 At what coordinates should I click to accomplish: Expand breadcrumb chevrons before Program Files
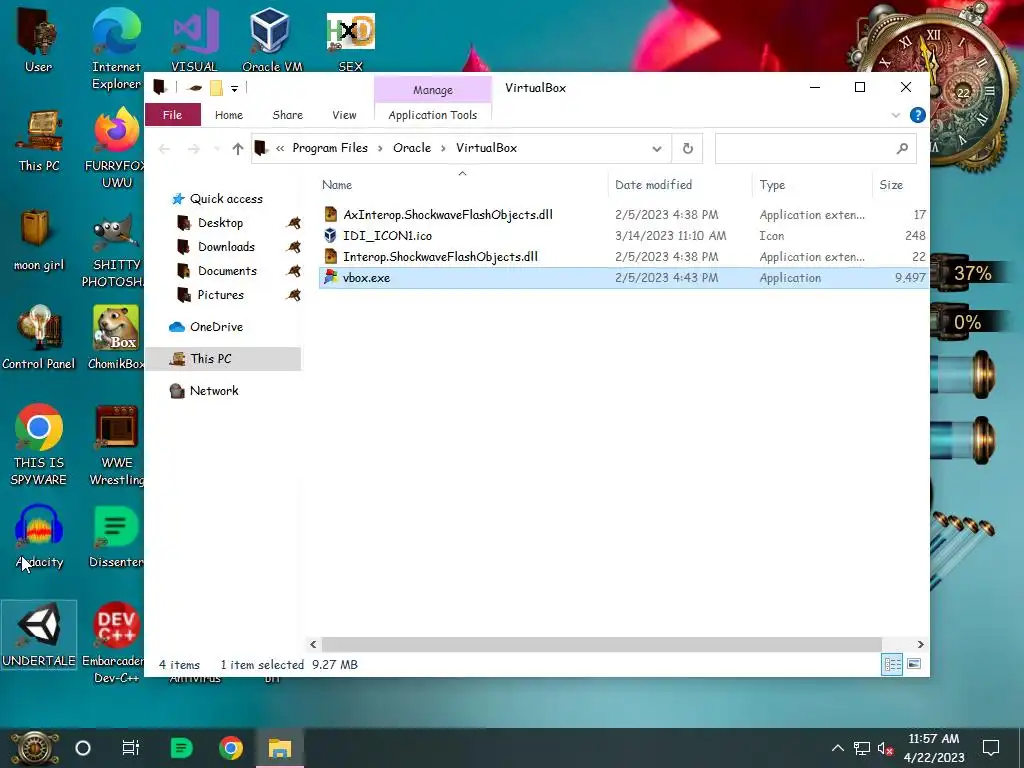point(280,148)
